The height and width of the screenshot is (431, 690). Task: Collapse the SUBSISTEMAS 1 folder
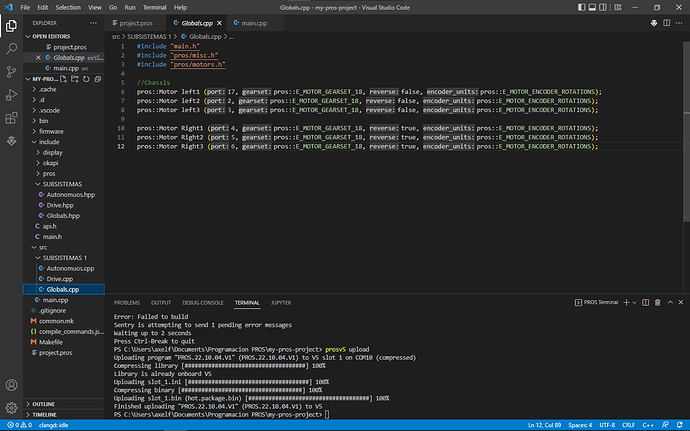(64, 258)
